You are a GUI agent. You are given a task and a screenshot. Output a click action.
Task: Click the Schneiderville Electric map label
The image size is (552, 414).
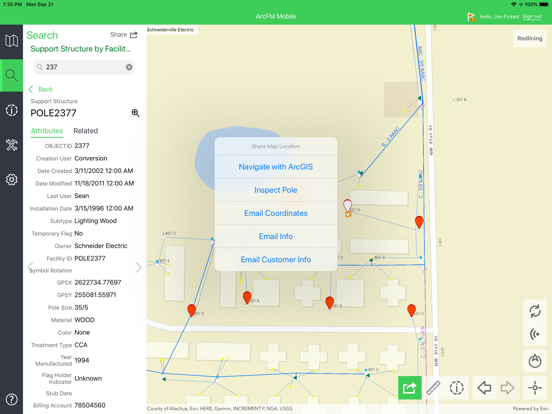pyautogui.click(x=170, y=30)
